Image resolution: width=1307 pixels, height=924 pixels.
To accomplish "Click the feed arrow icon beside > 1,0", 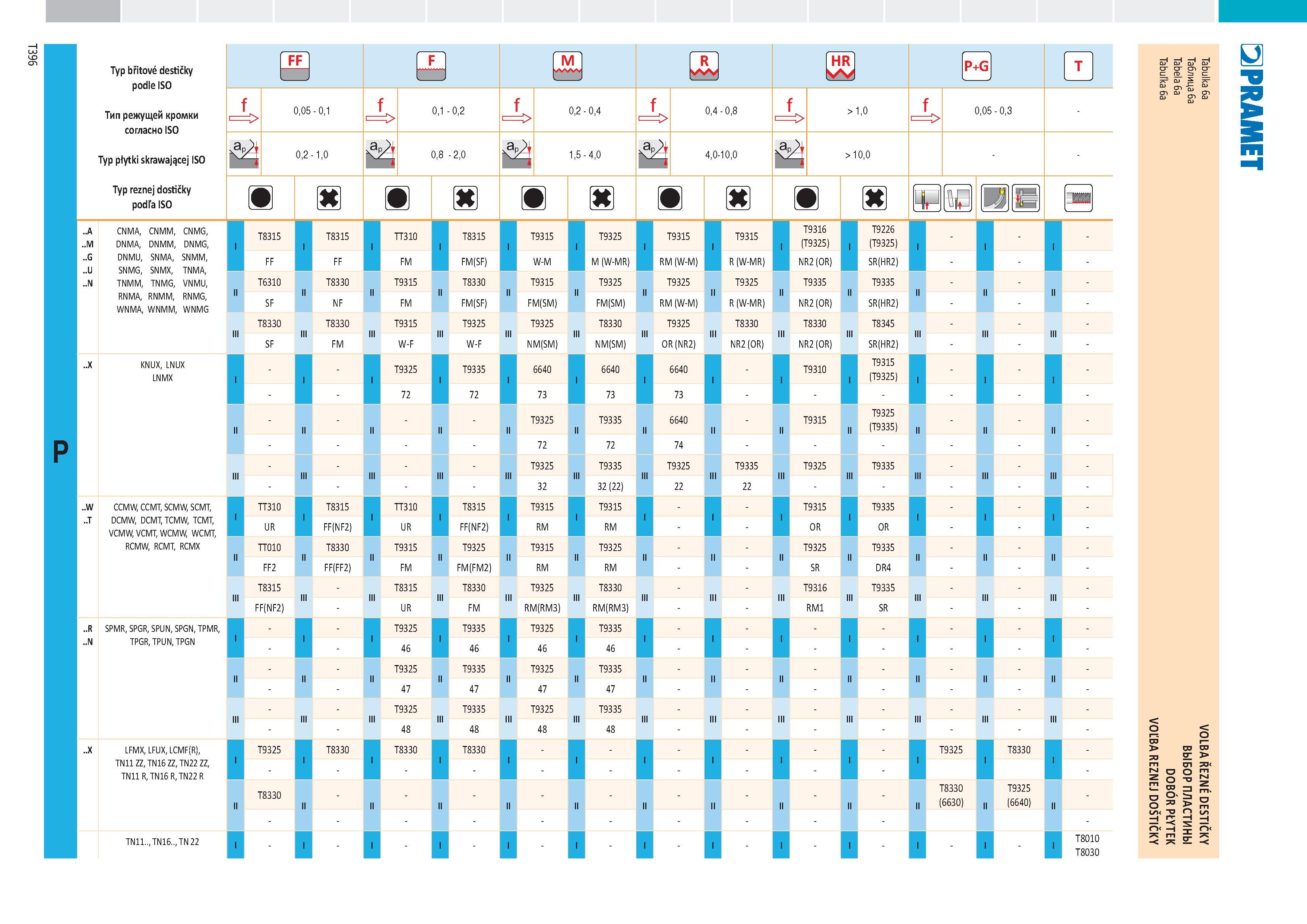I will pos(789,110).
